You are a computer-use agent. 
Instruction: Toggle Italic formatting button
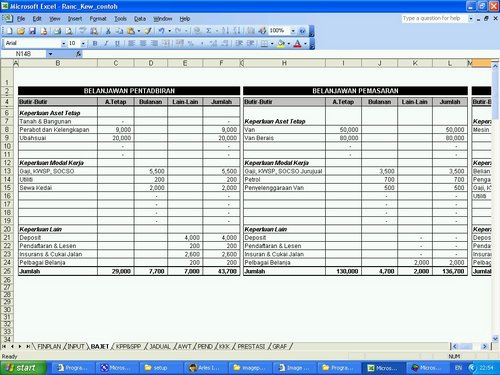pyautogui.click(x=106, y=43)
